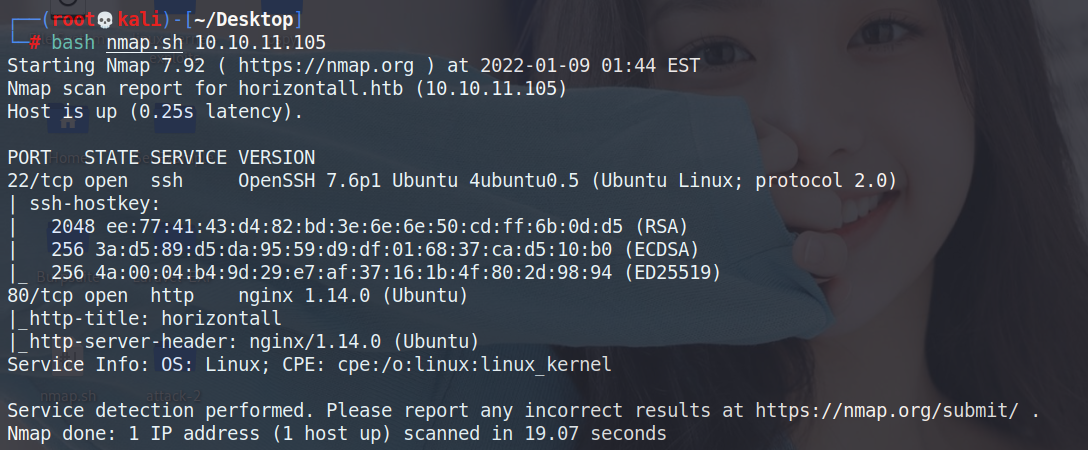This screenshot has width=1088, height=450.
Task: Select the ECDSA hostkey fingerprint line
Action: pos(374,250)
